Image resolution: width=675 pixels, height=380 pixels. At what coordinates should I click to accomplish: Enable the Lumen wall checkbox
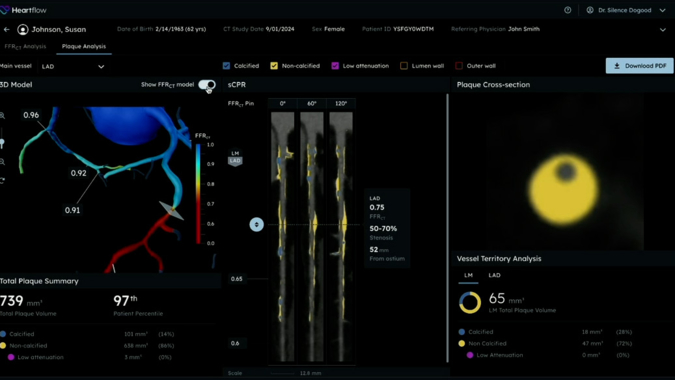pyautogui.click(x=404, y=66)
